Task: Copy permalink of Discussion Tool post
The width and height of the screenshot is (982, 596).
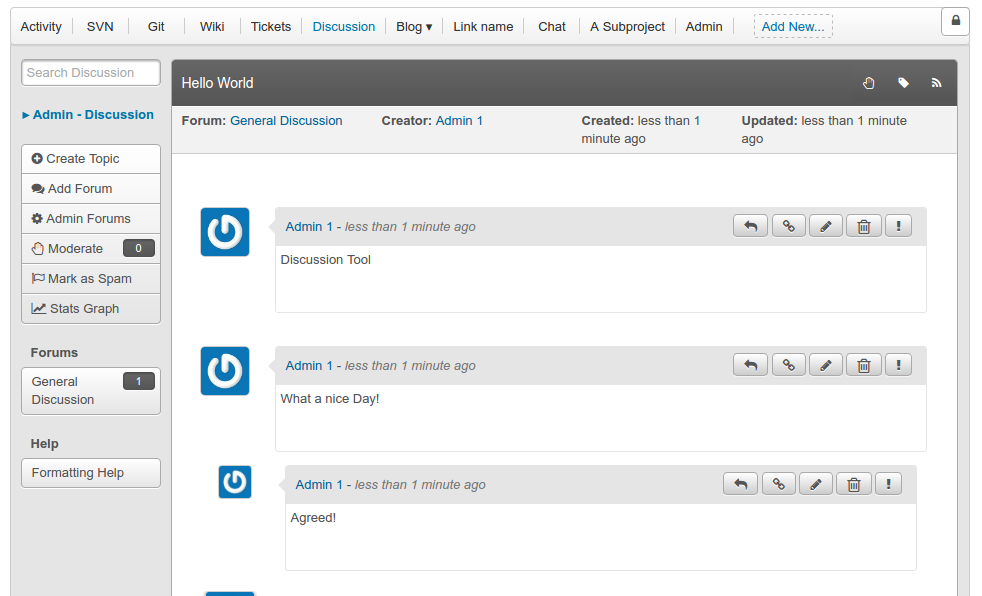Action: [x=788, y=227]
